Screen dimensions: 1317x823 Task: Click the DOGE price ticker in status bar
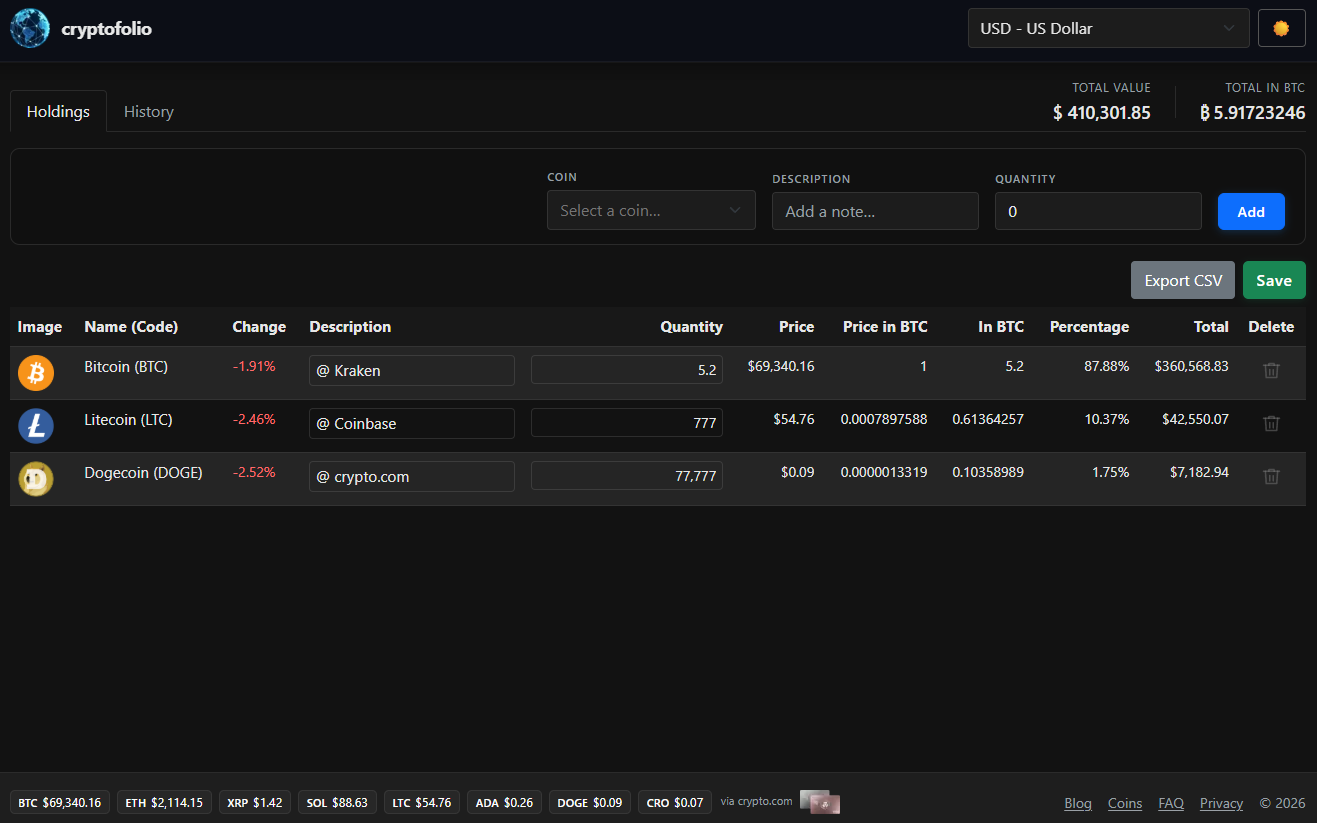589,801
